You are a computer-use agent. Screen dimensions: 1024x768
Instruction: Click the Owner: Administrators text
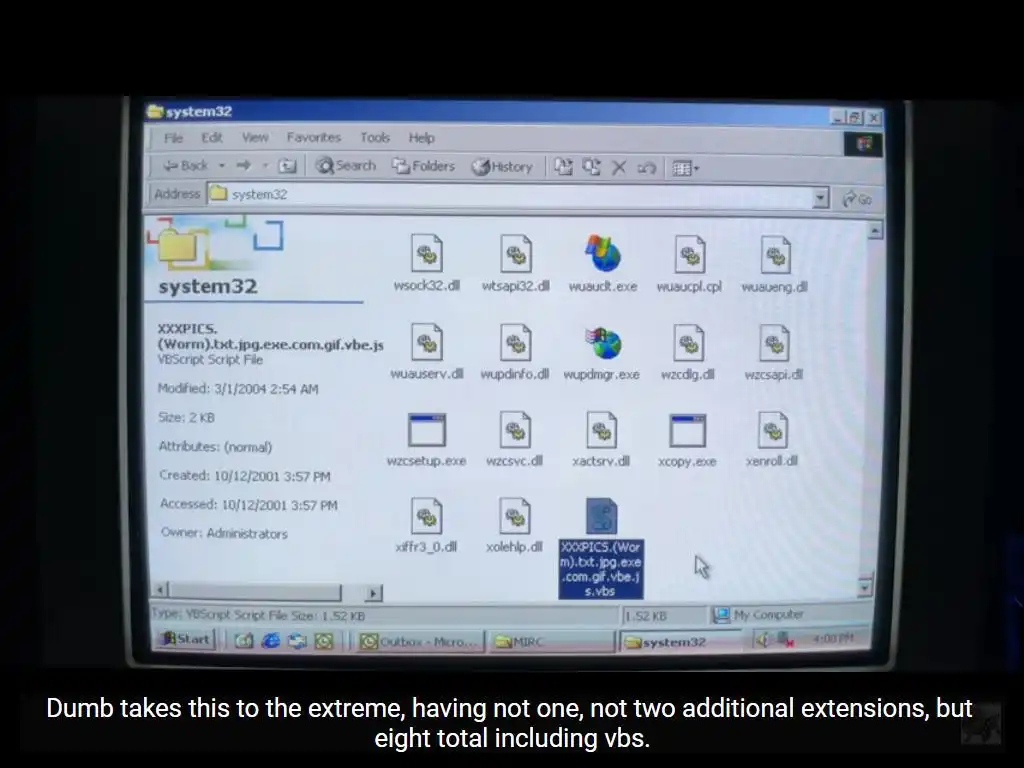tap(224, 533)
